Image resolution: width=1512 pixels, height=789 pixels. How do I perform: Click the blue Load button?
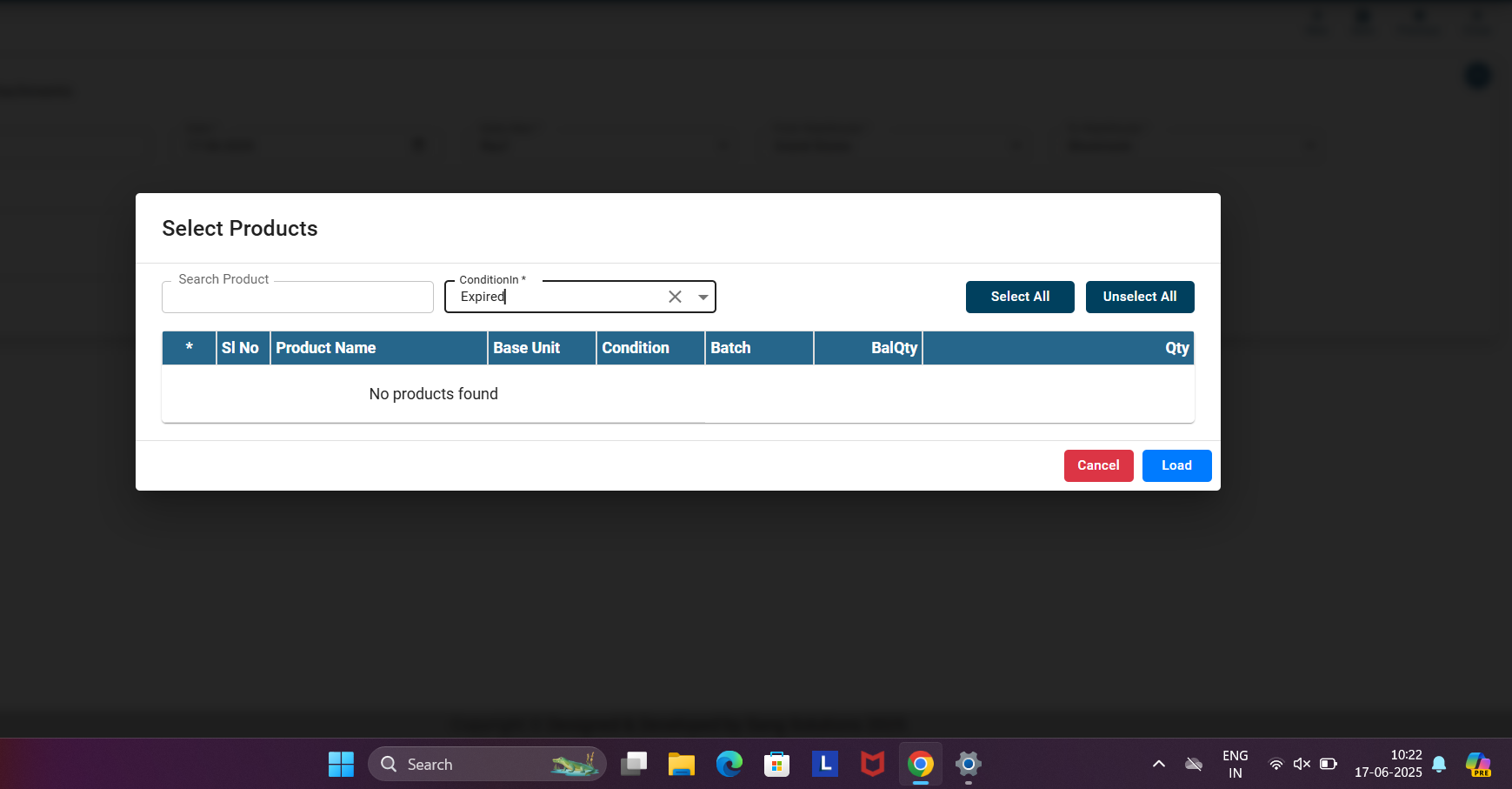pos(1176,465)
